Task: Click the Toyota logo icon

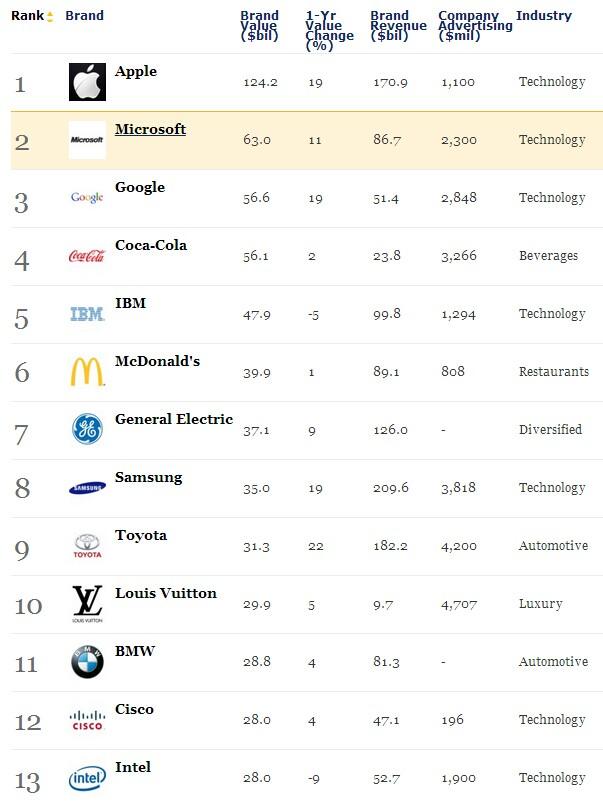Action: coord(87,546)
